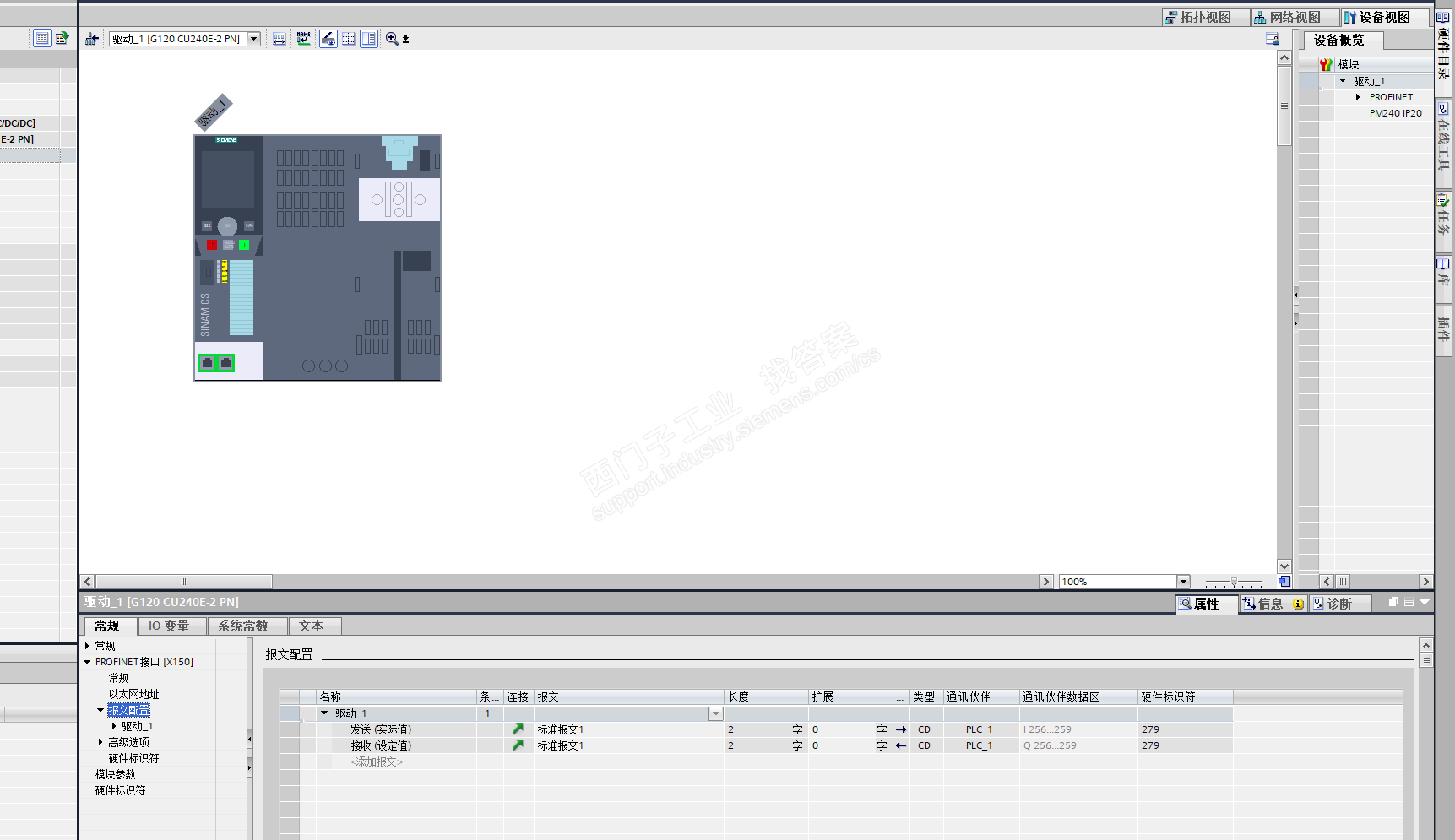Expand the 高级选项 advanced options node

(100, 742)
